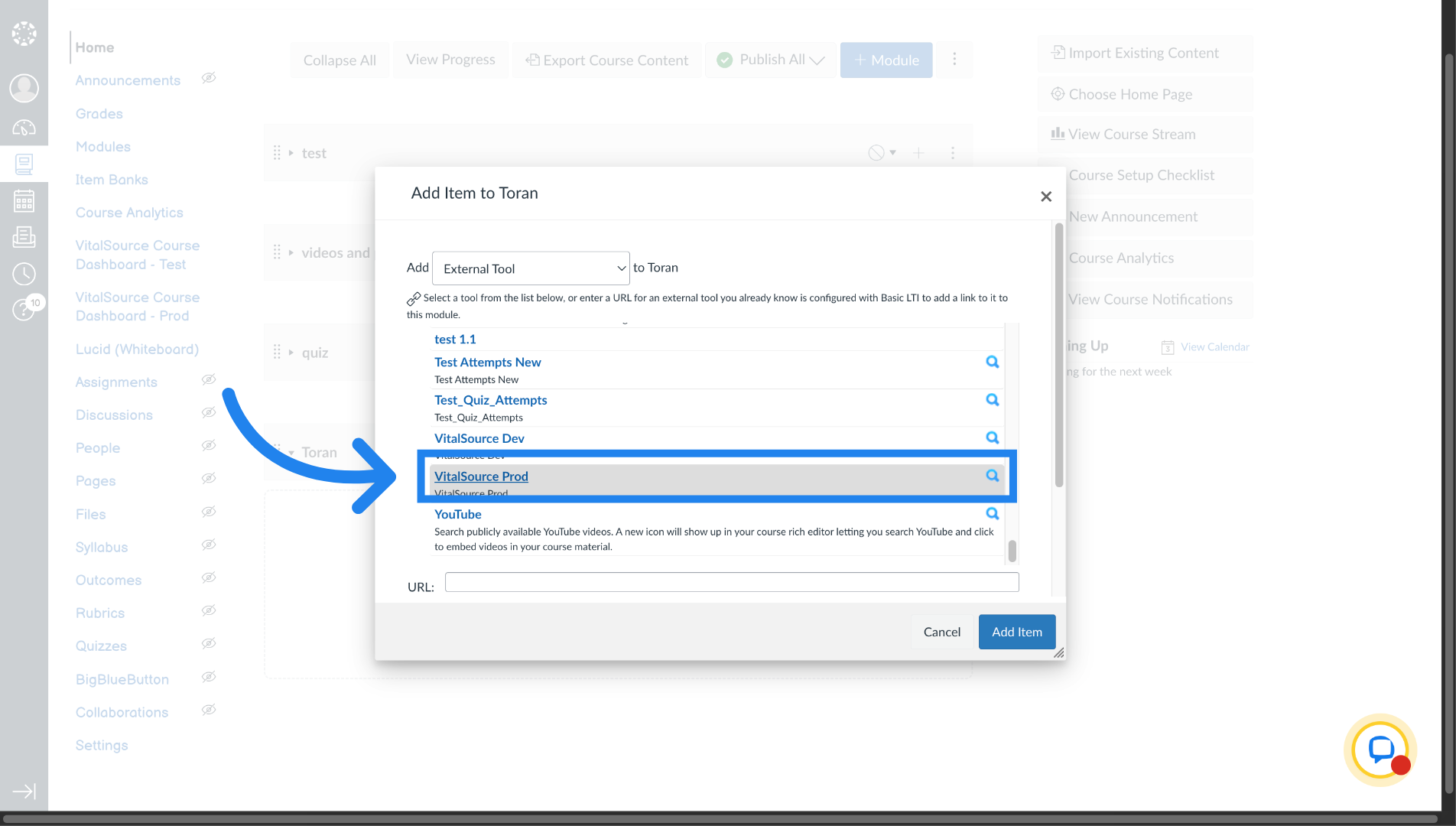Open the Calendar icon in global navigation
Viewport: 1456px width, 826px height.
click(24, 201)
